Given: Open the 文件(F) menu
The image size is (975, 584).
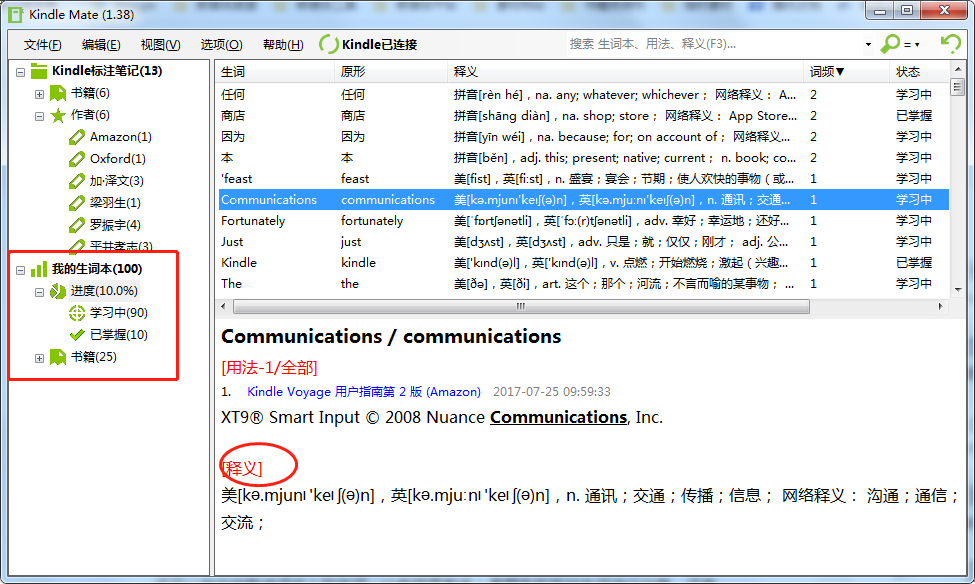Looking at the screenshot, I should pos(42,45).
